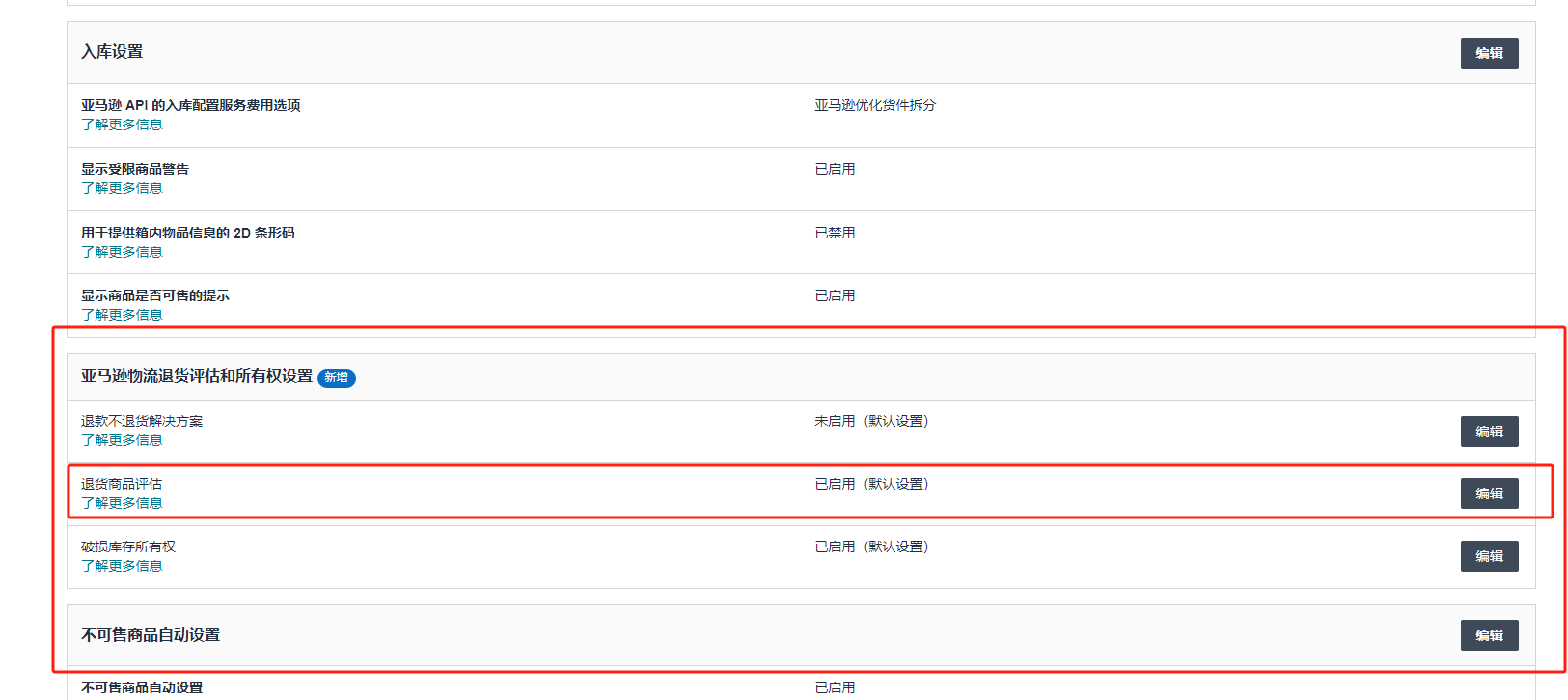Viewport: 1568px width, 700px height.
Task: Select the 破损库存所有权 label
Action: 128,546
